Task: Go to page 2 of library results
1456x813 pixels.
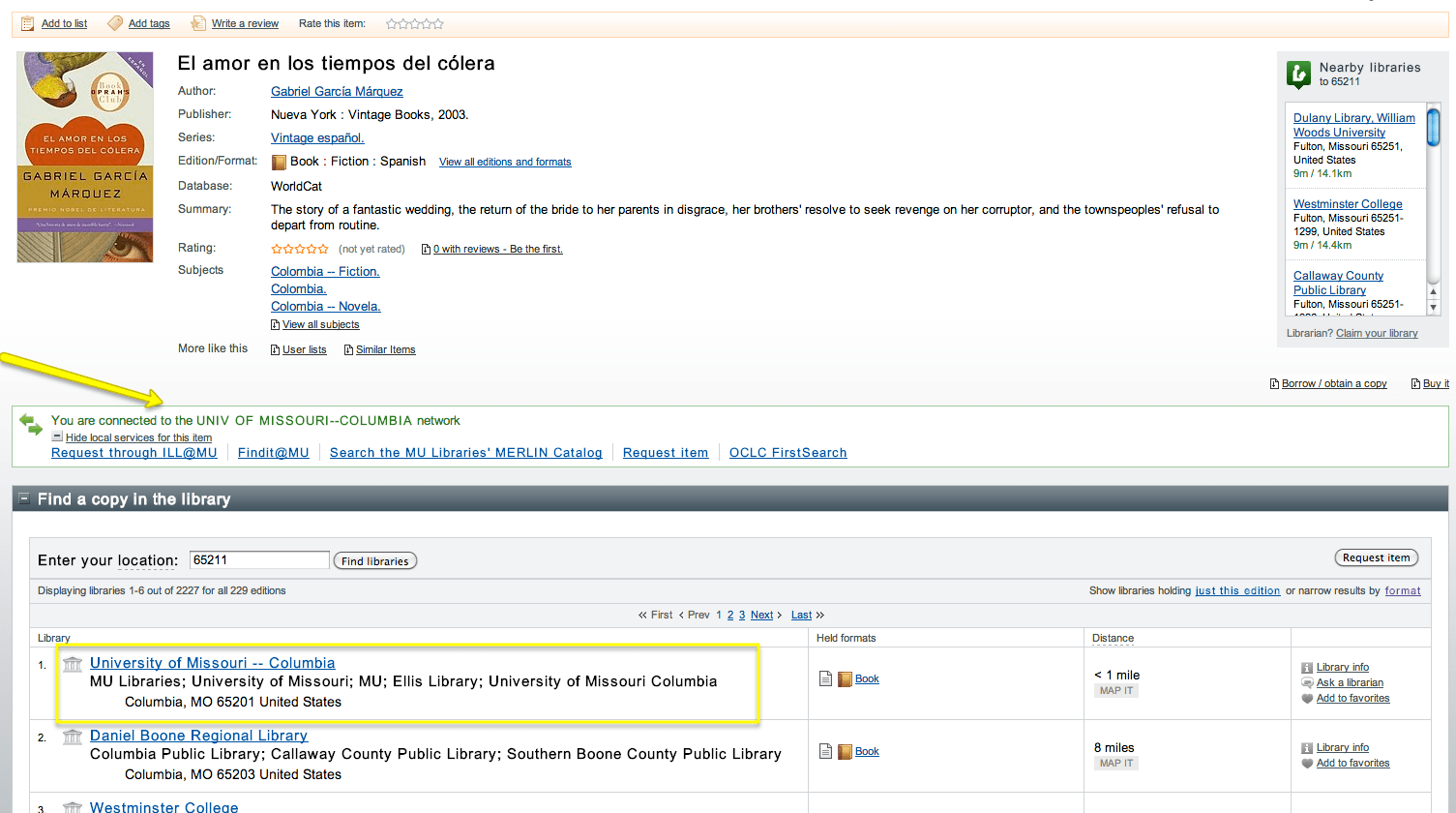Action: (x=730, y=616)
